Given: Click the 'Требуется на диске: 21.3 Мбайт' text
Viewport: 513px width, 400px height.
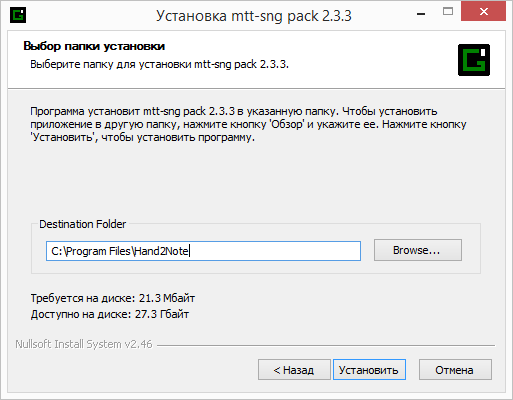Looking at the screenshot, I should pyautogui.click(x=113, y=298).
